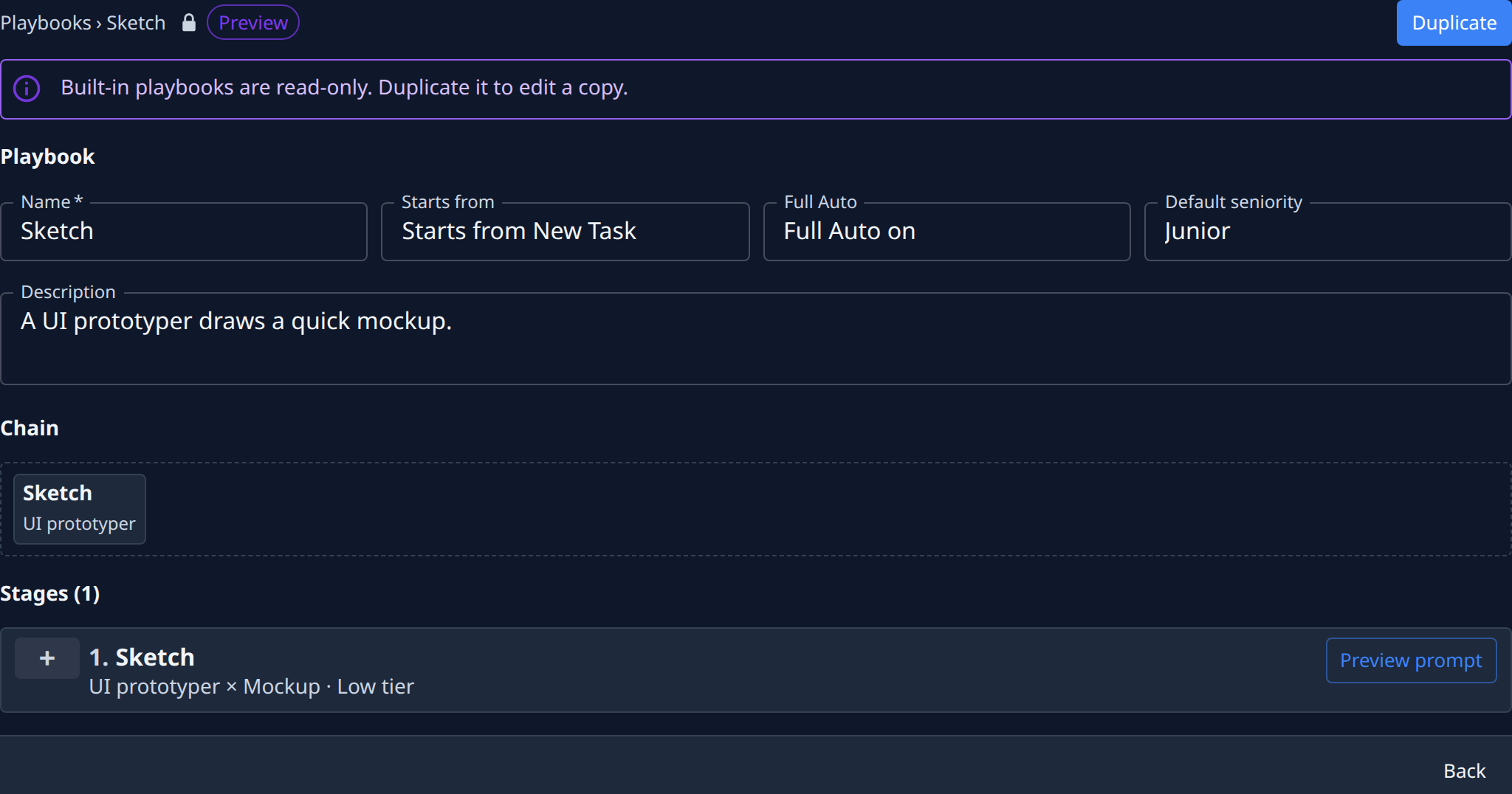Click the Description text field
The image size is (1512, 794).
click(756, 338)
